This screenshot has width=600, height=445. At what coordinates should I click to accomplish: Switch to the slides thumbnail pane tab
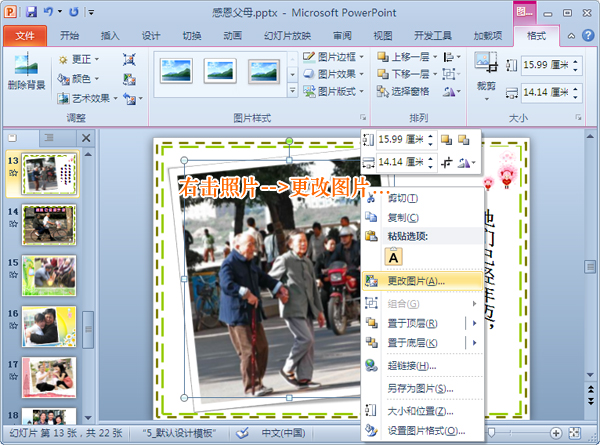click(x=13, y=138)
